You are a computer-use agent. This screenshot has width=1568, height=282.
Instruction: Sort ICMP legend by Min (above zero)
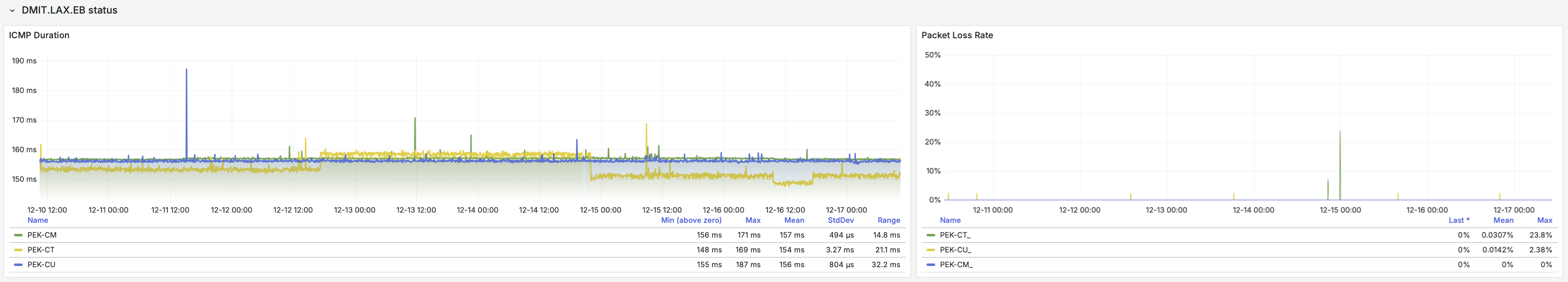[x=691, y=220]
